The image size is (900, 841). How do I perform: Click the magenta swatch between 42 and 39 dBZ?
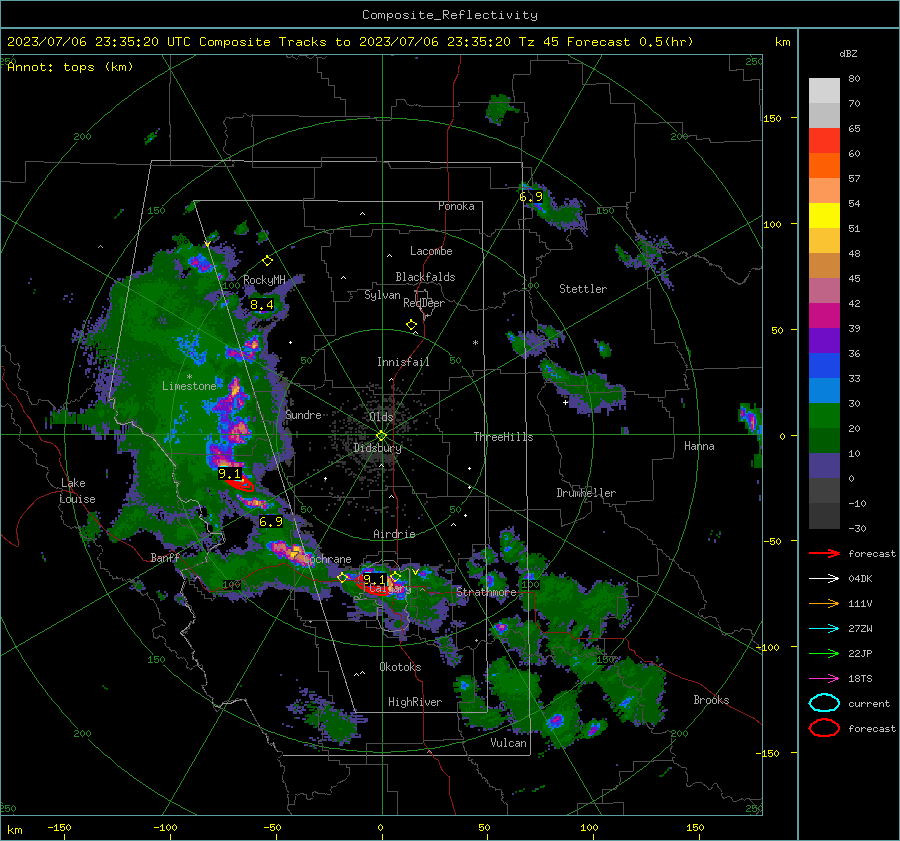[824, 316]
